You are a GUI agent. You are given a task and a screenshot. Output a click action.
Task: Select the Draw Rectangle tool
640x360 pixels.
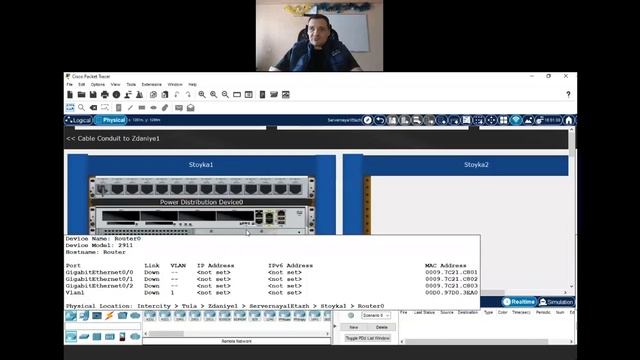(x=142, y=108)
